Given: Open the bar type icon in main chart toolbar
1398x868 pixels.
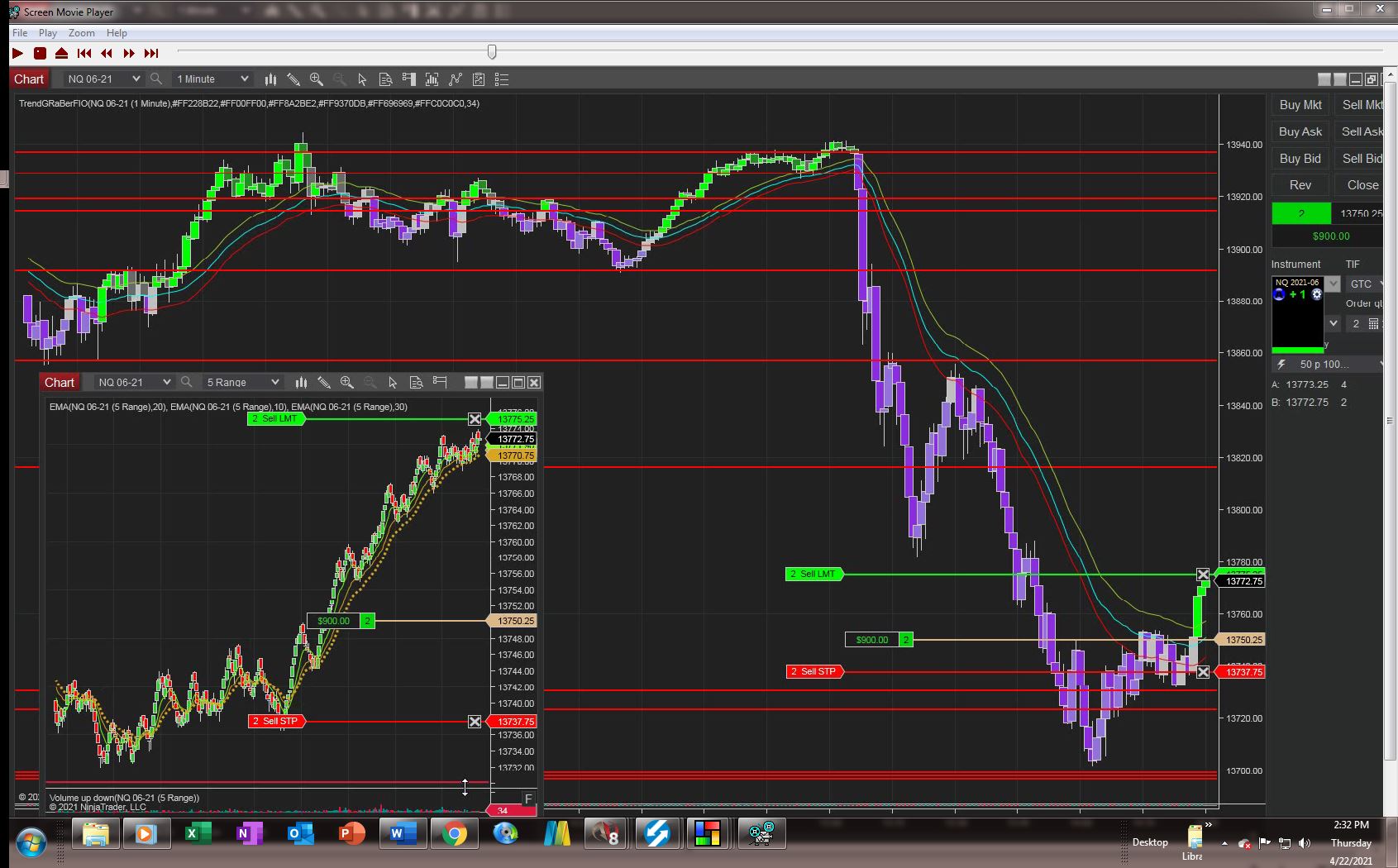Looking at the screenshot, I should [270, 79].
